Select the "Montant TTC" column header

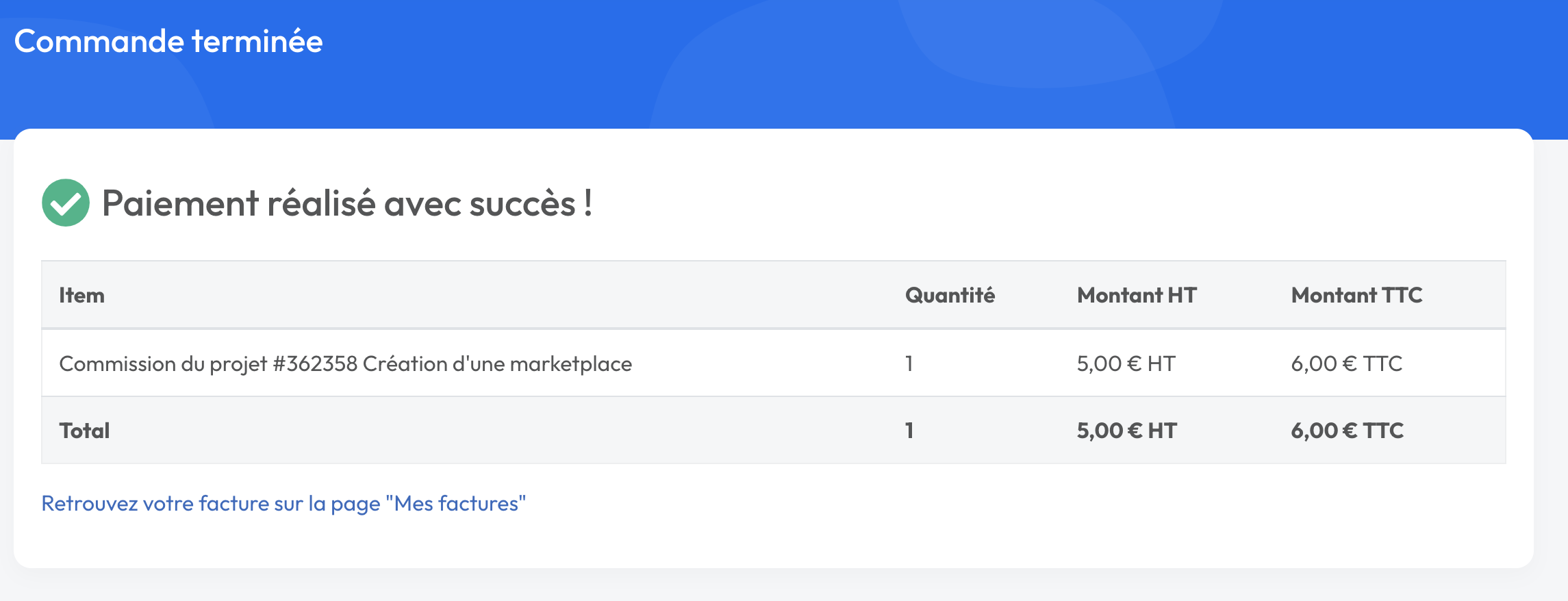tap(1356, 295)
